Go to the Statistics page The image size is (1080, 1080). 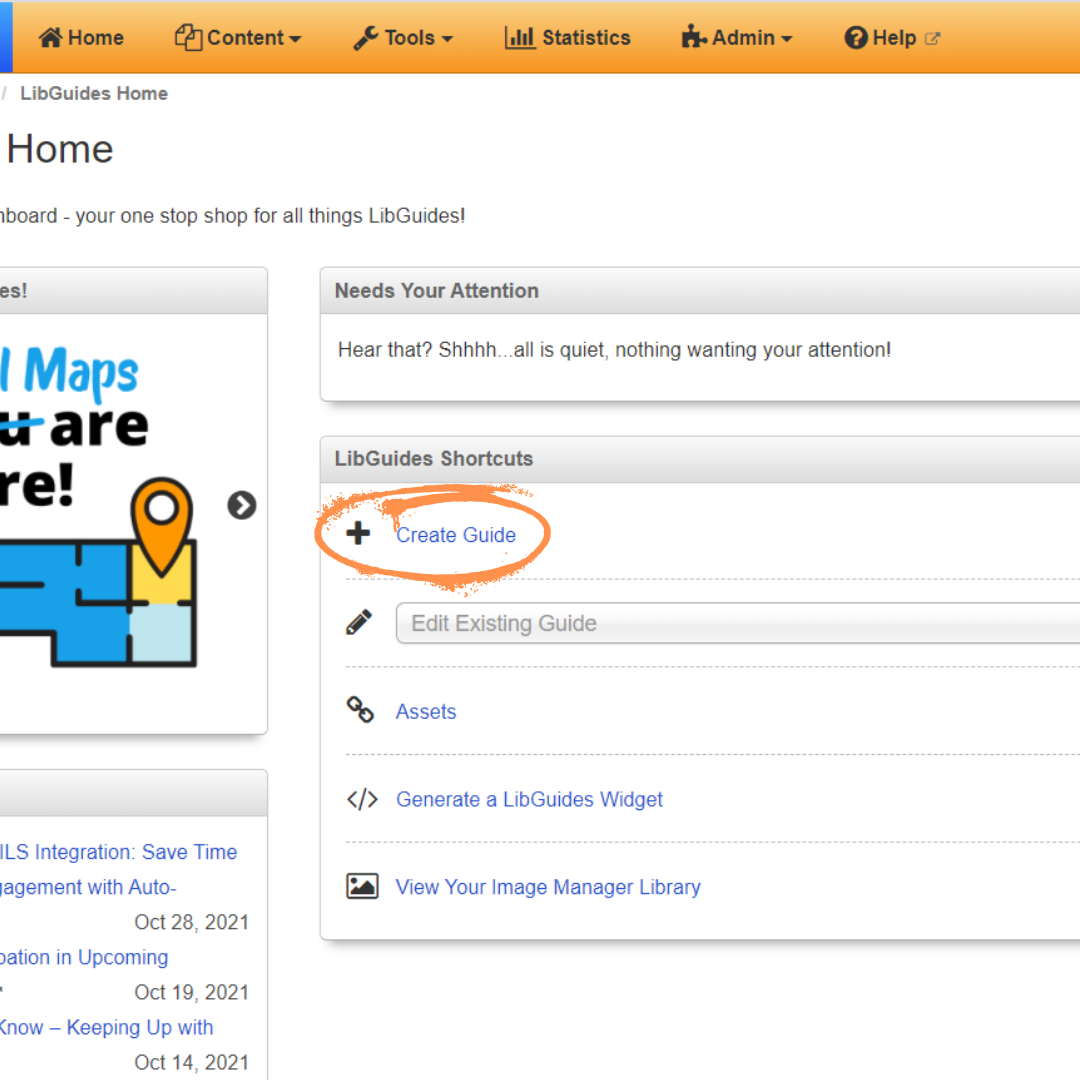568,37
